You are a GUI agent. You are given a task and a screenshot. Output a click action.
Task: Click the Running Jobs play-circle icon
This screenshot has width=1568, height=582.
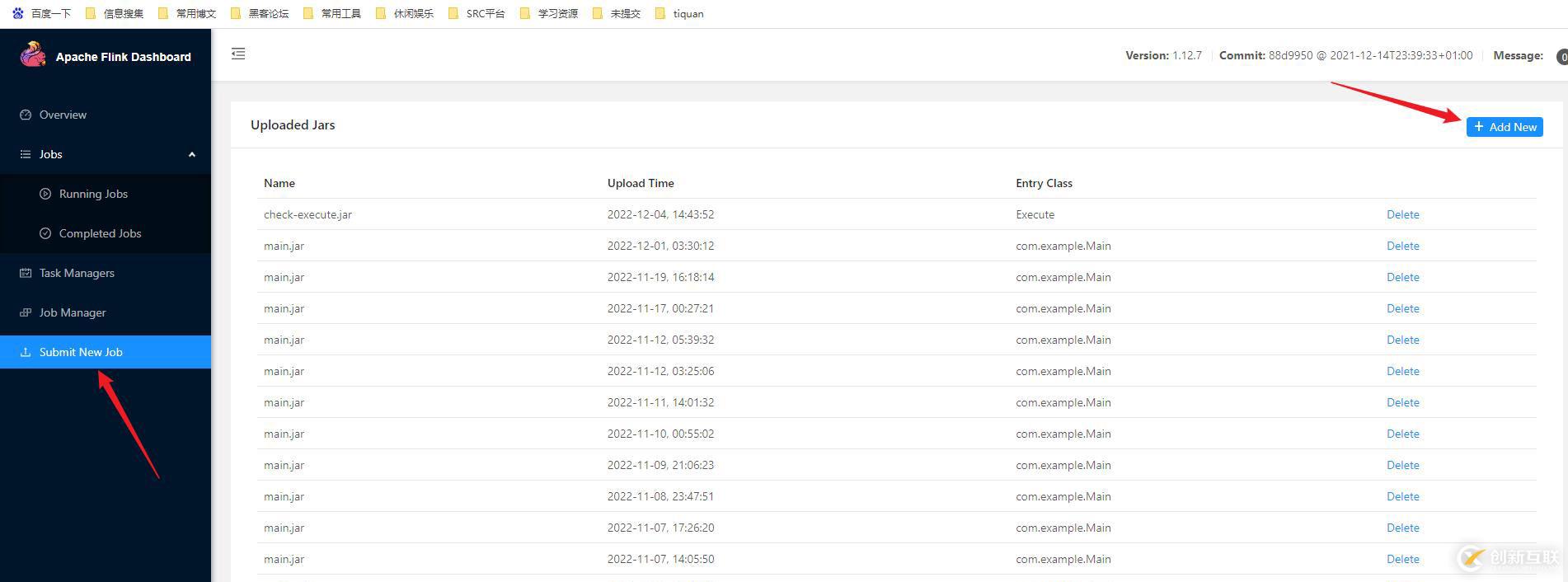point(45,194)
